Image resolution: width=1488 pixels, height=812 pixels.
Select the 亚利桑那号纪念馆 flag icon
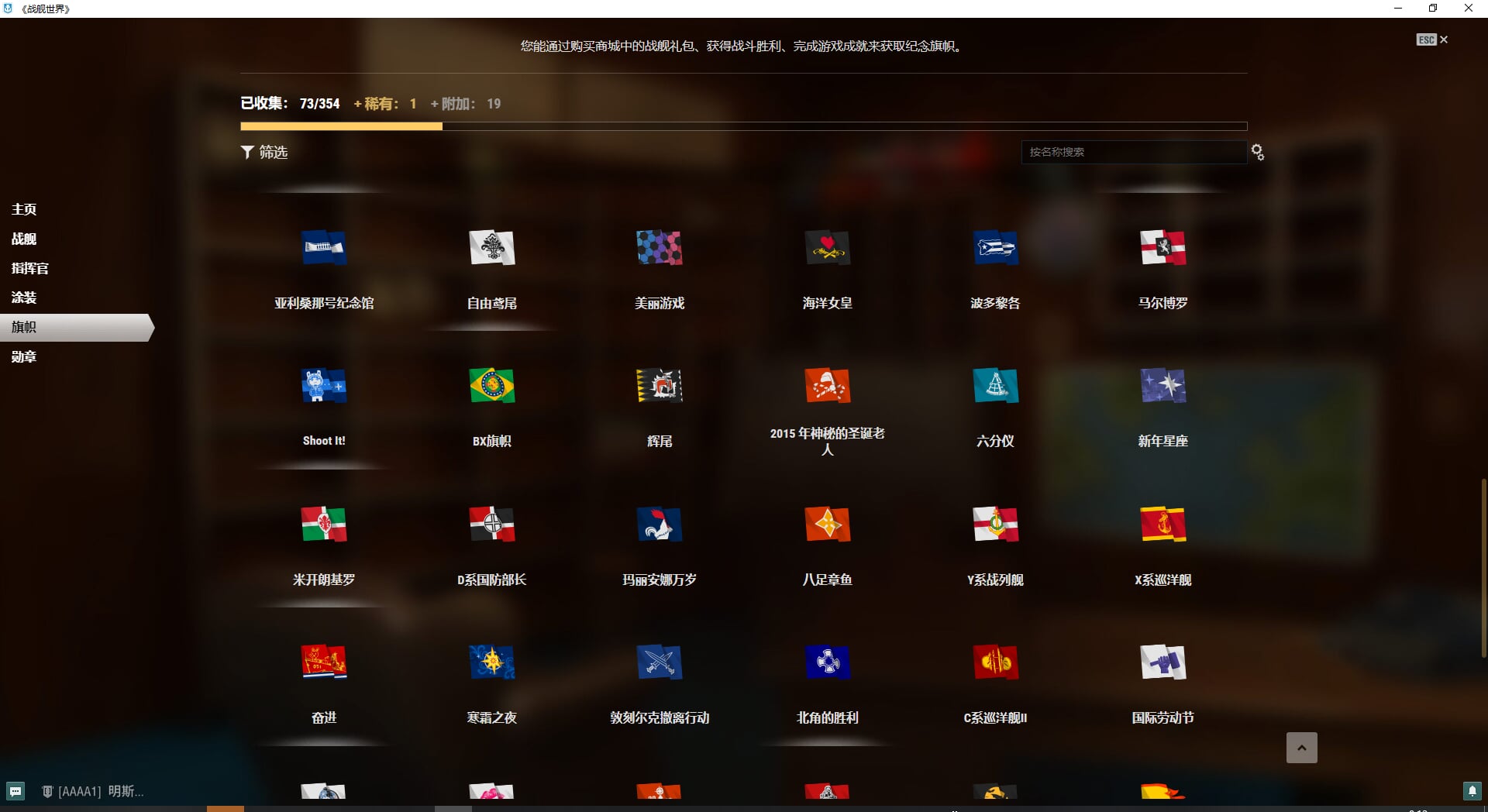point(324,248)
